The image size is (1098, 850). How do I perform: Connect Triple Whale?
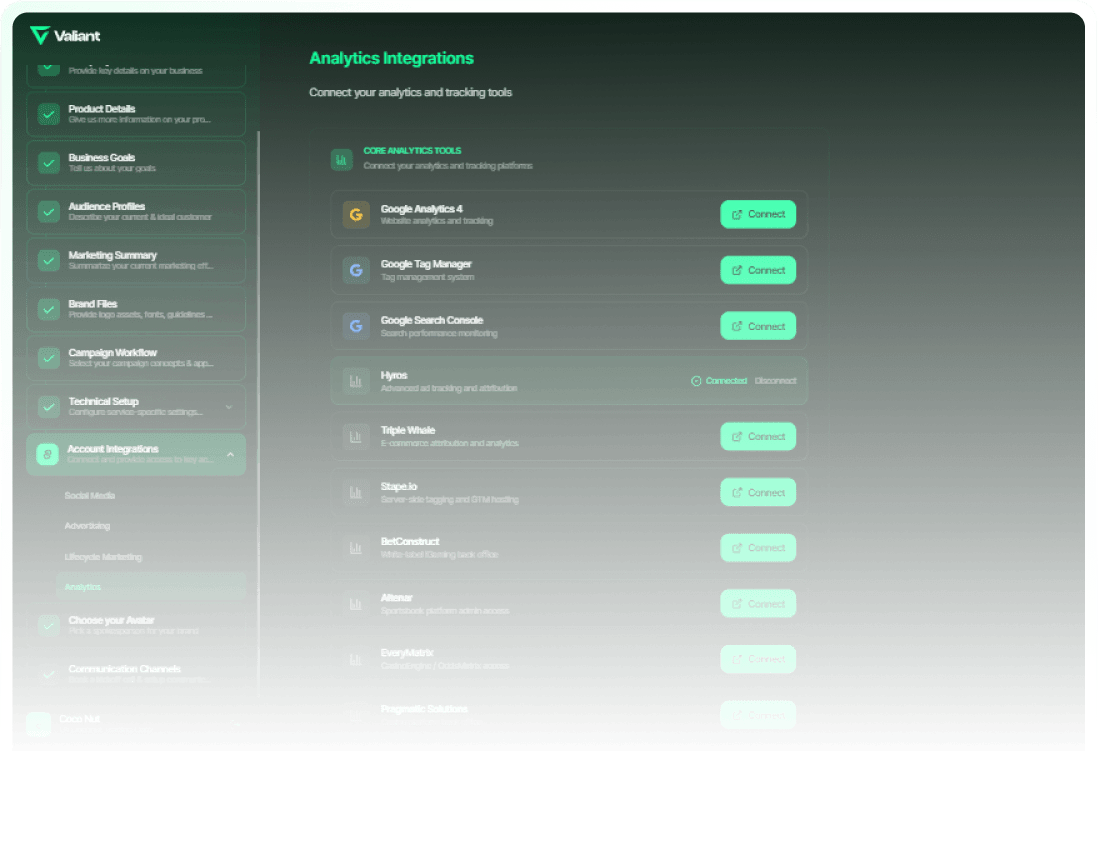coord(758,436)
